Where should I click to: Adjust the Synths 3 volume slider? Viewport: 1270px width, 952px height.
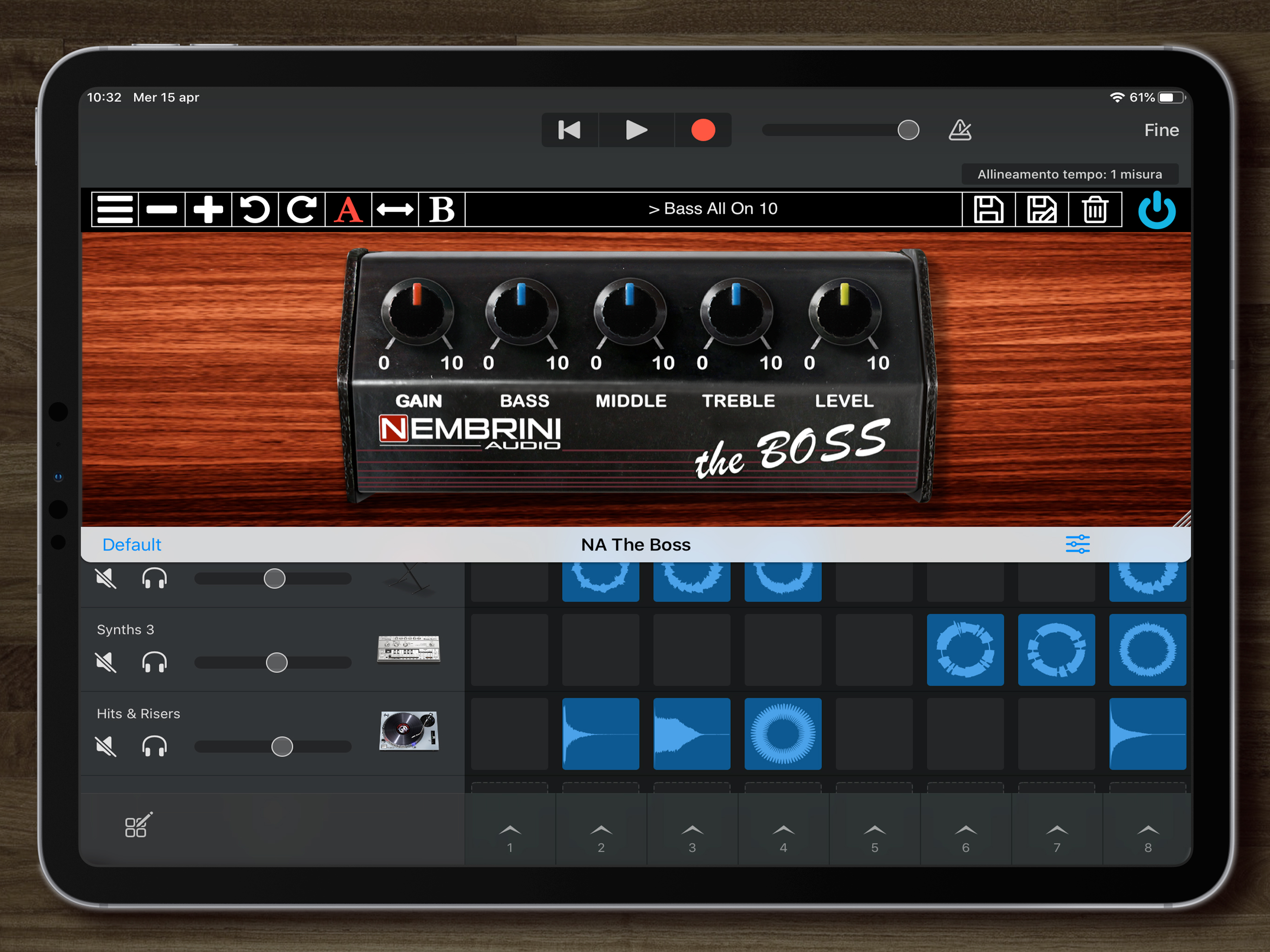coord(273,662)
